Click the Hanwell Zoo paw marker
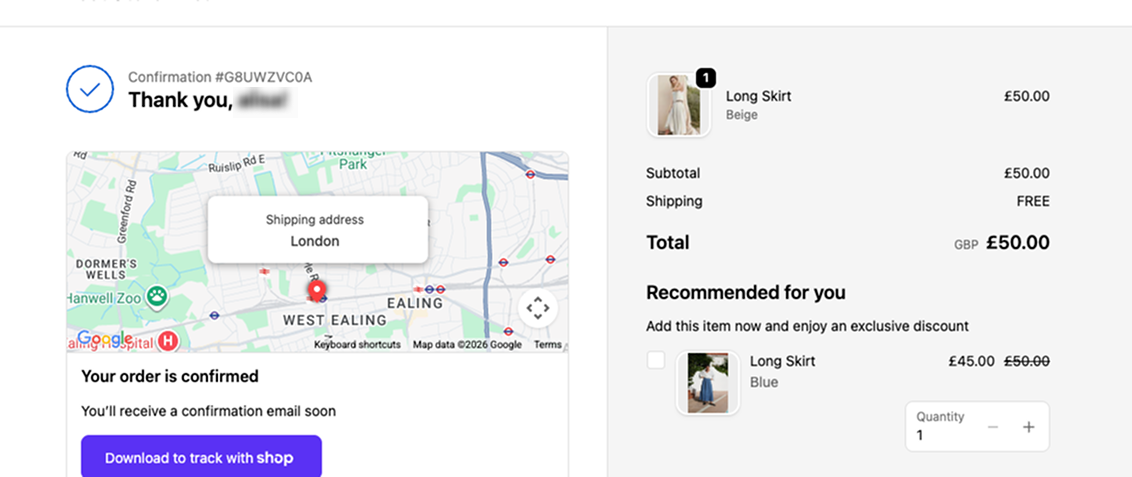This screenshot has width=1132, height=477. (x=157, y=294)
